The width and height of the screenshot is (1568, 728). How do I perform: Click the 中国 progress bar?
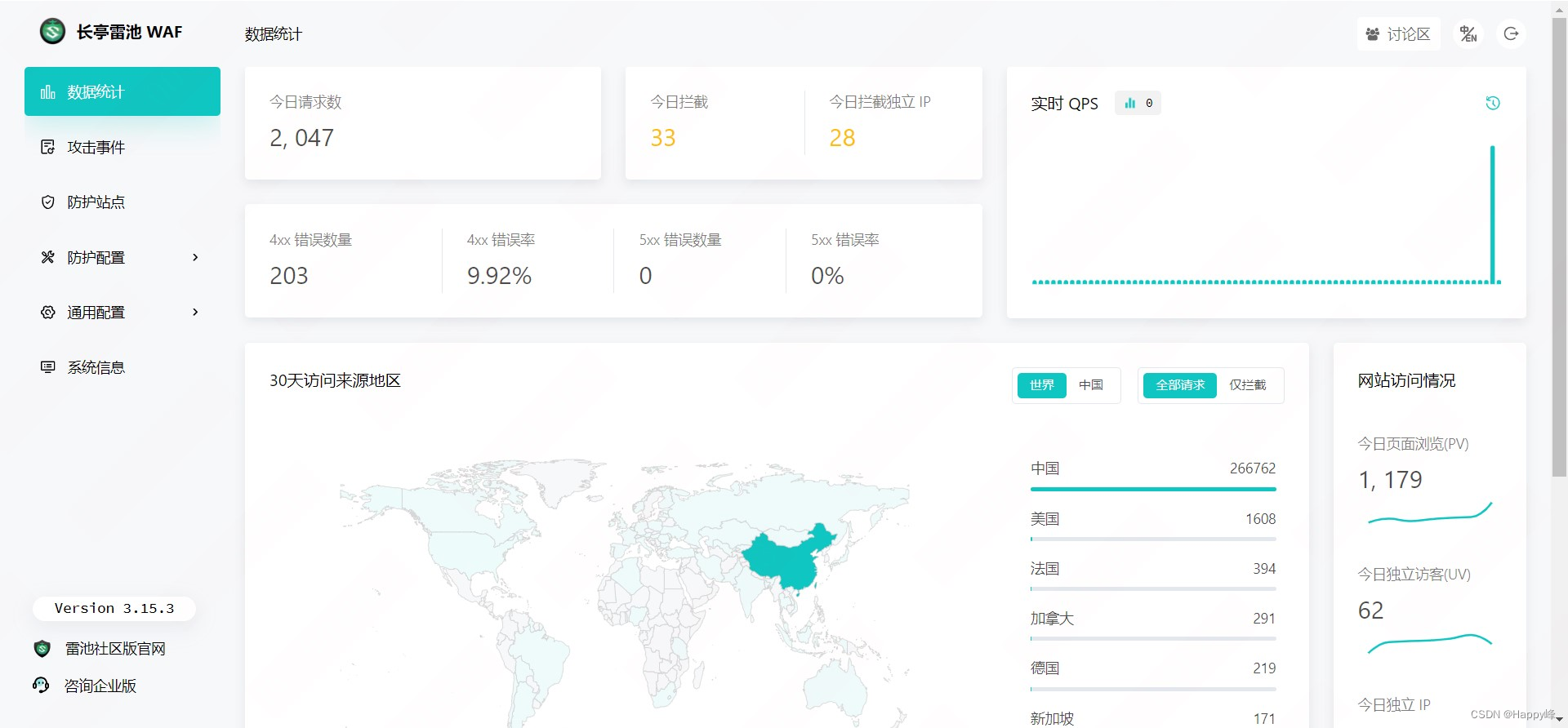pos(1153,489)
